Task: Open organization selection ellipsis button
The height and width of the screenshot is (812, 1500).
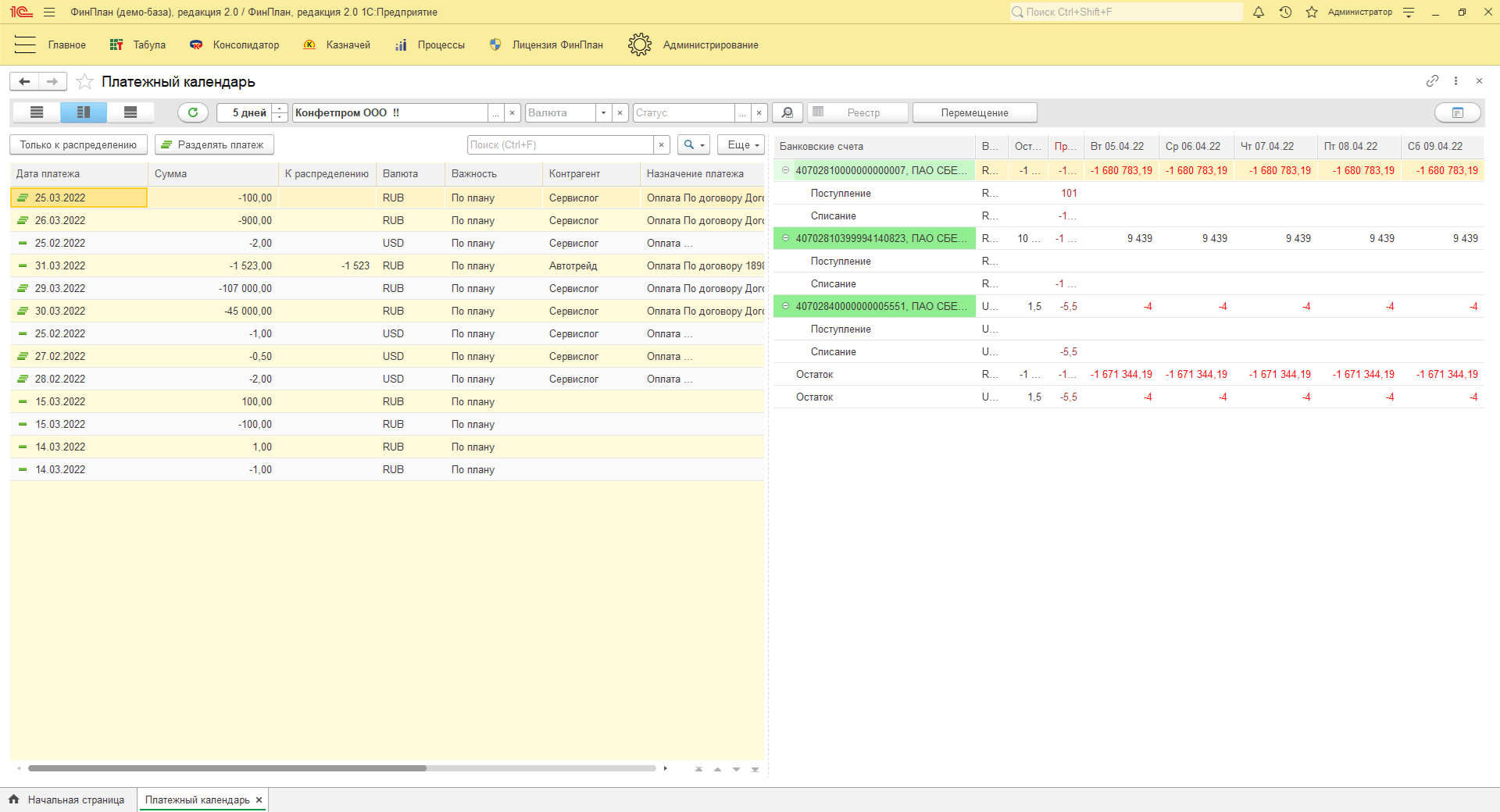Action: pos(495,112)
